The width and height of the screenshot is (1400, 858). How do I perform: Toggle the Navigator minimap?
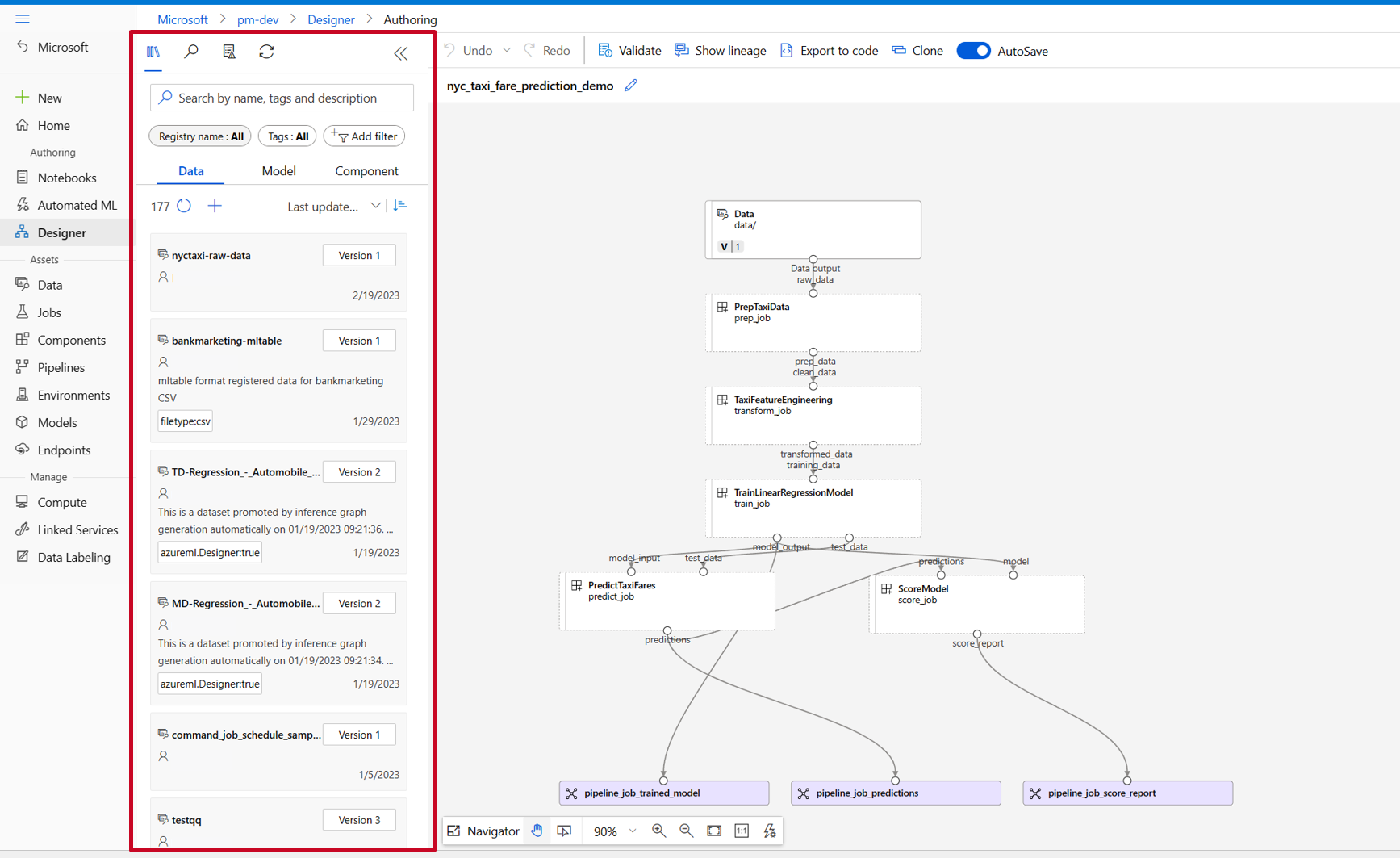(483, 831)
